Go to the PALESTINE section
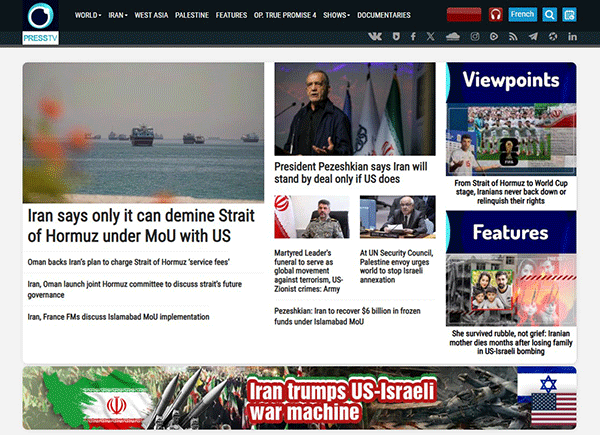600x435 pixels. click(x=192, y=15)
